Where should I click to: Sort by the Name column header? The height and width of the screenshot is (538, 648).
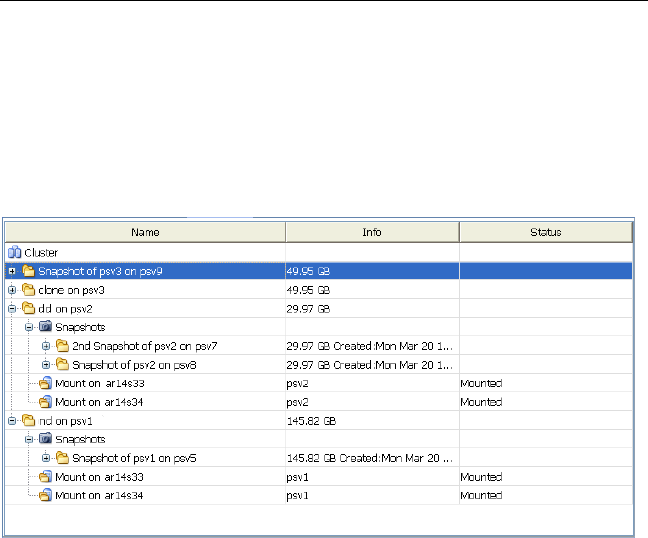pos(145,232)
